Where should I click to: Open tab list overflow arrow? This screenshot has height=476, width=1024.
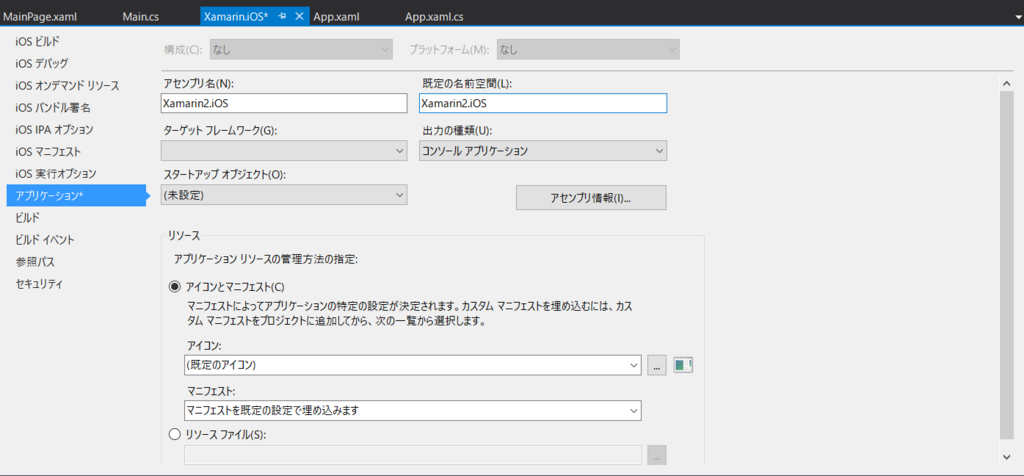click(x=1016, y=17)
